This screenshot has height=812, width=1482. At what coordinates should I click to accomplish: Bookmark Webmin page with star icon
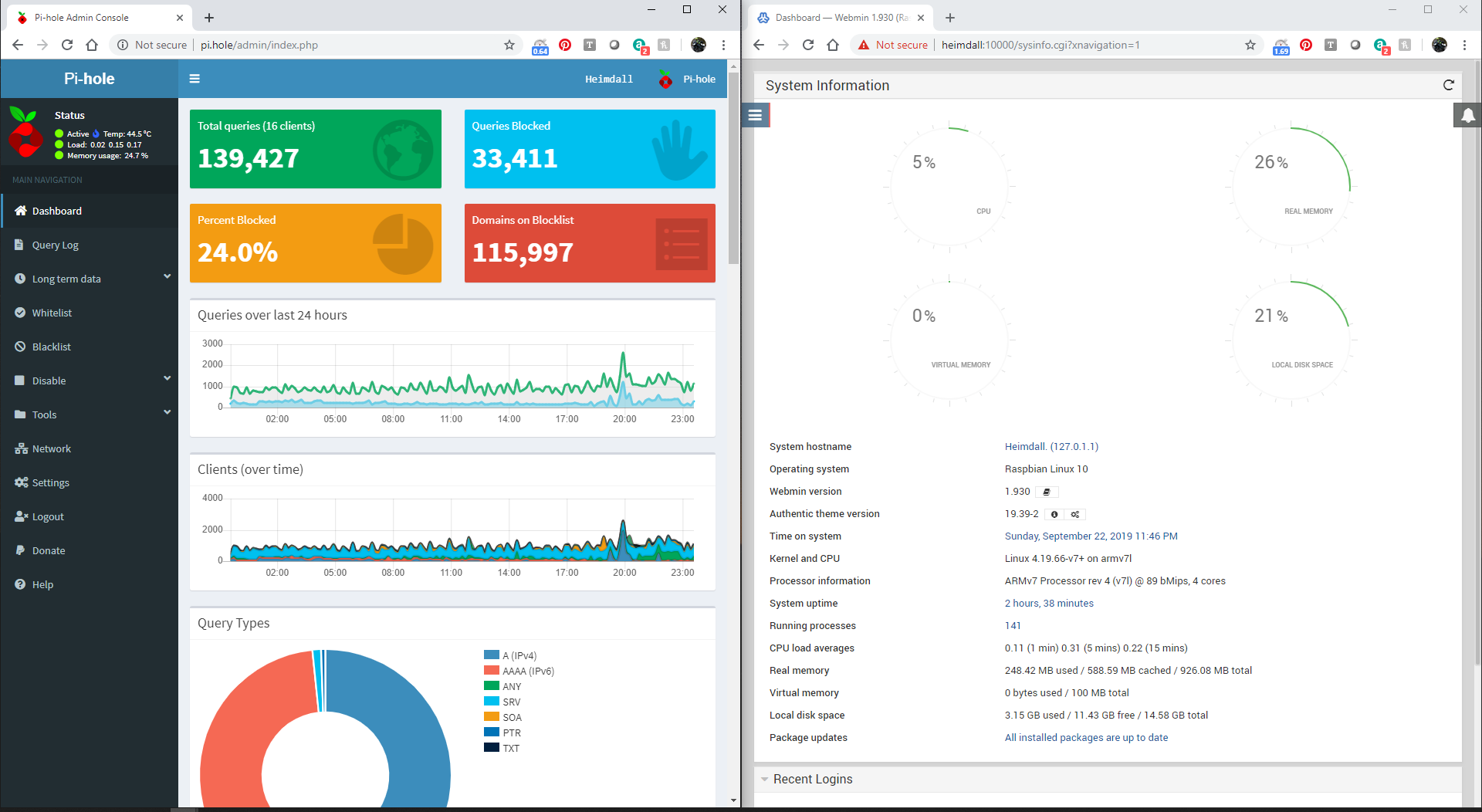pos(1250,45)
